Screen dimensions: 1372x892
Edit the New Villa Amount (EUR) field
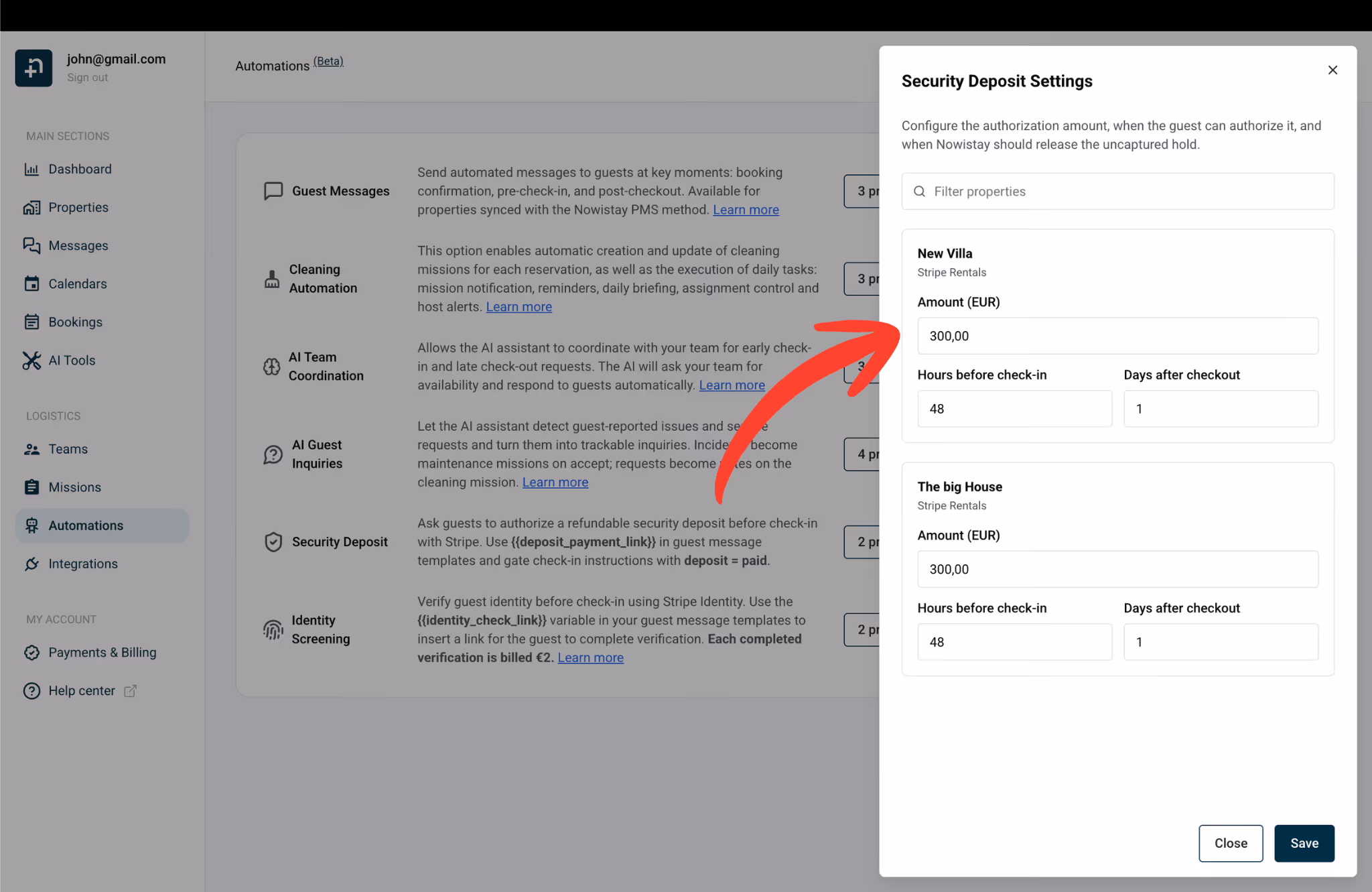(x=1117, y=336)
